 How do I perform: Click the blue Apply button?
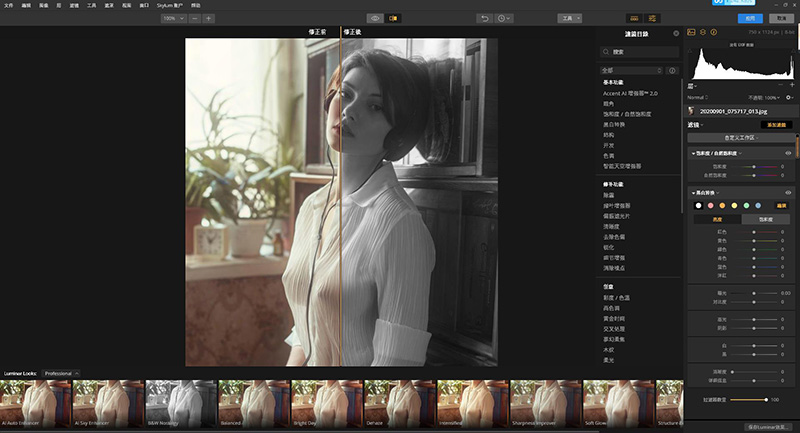click(x=750, y=18)
